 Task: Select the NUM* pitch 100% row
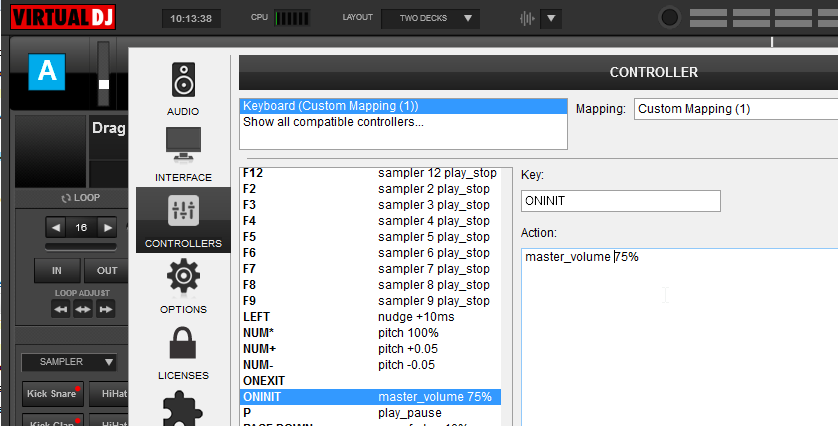tap(370, 333)
